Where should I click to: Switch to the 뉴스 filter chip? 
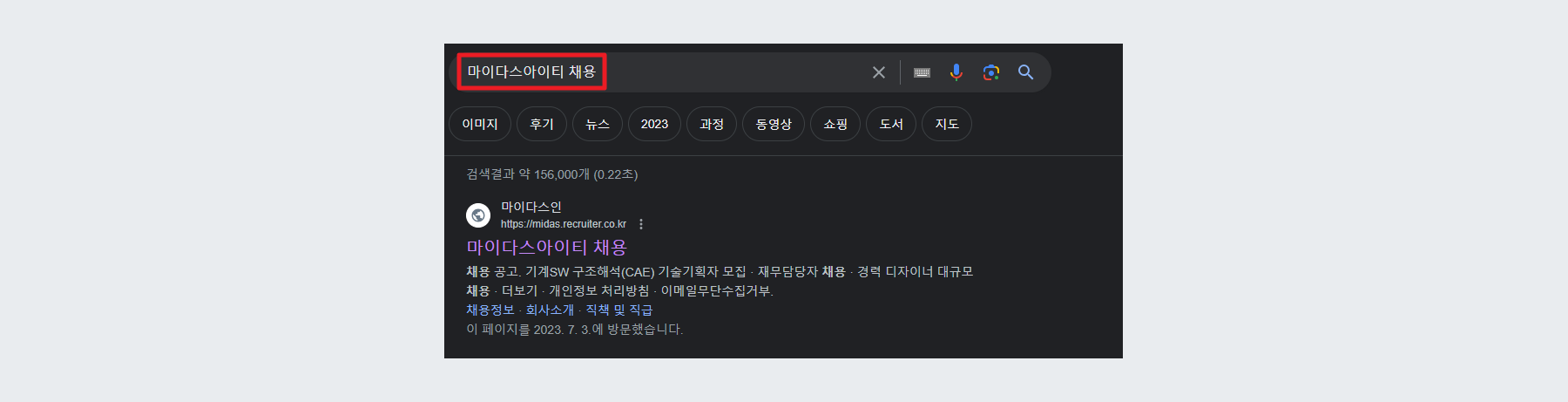point(598,124)
